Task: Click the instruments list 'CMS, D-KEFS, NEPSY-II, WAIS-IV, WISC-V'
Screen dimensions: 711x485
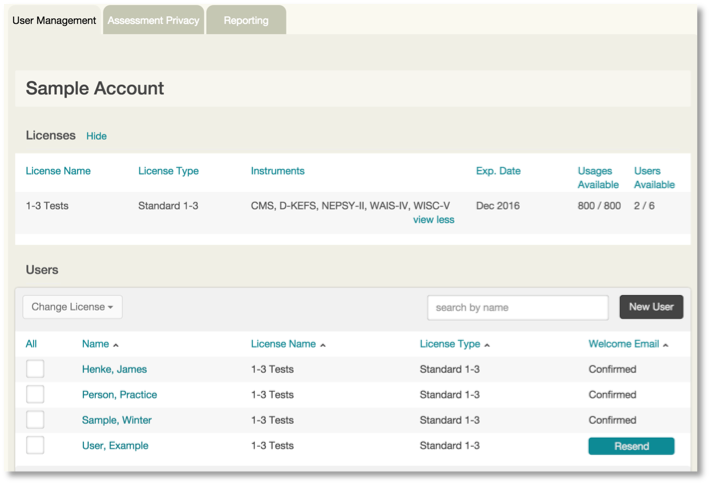Action: click(x=350, y=206)
